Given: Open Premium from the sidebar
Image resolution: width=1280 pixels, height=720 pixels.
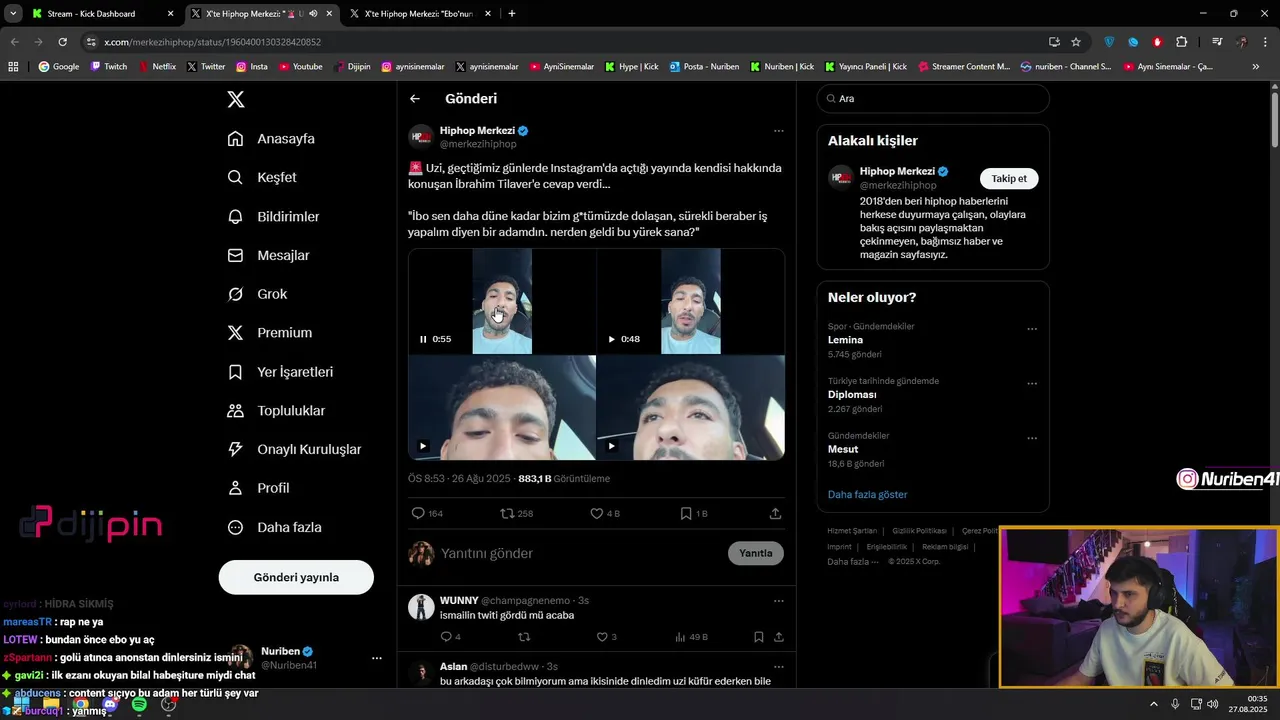Looking at the screenshot, I should pos(270,333).
